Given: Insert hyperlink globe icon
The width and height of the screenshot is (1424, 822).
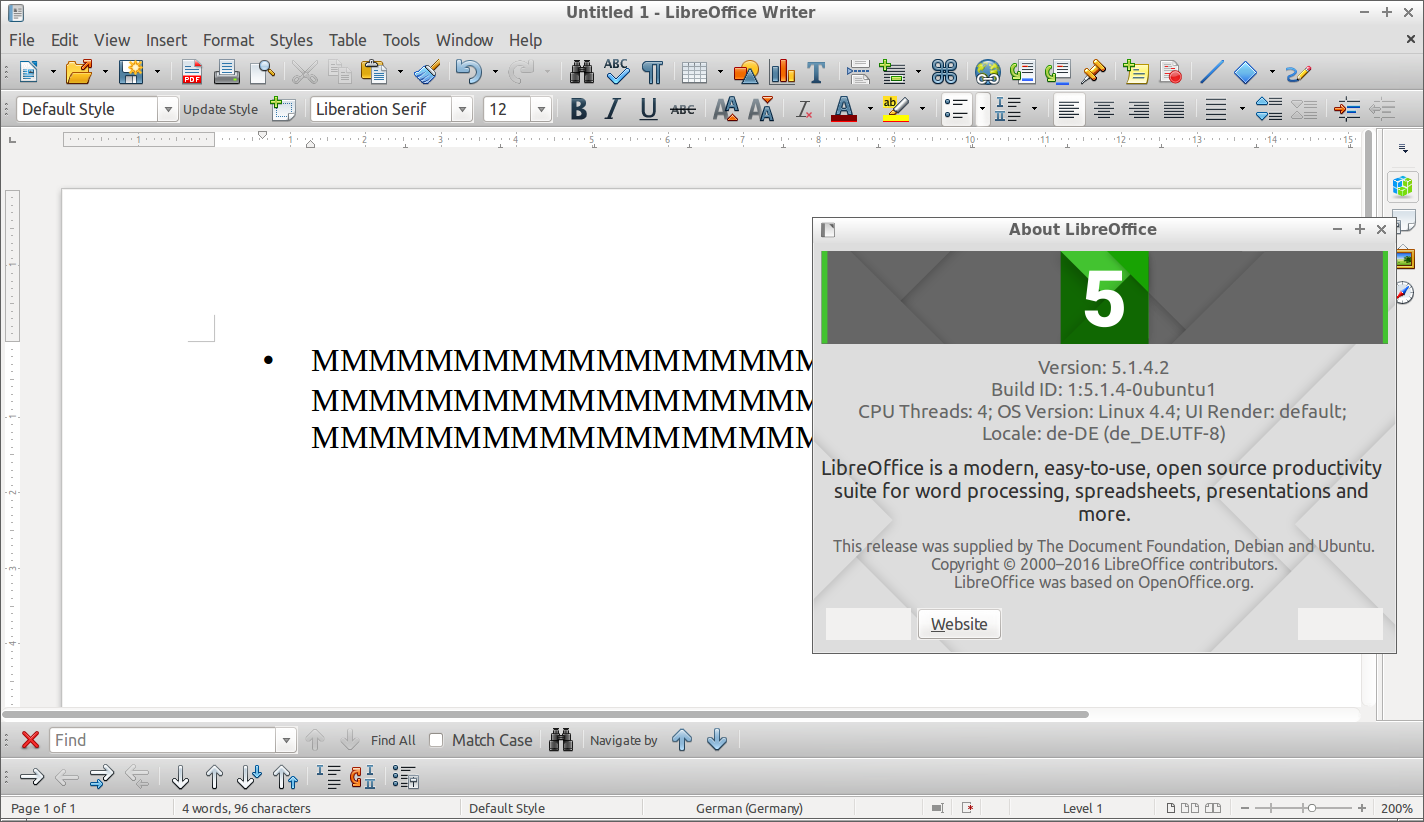Looking at the screenshot, I should point(988,72).
